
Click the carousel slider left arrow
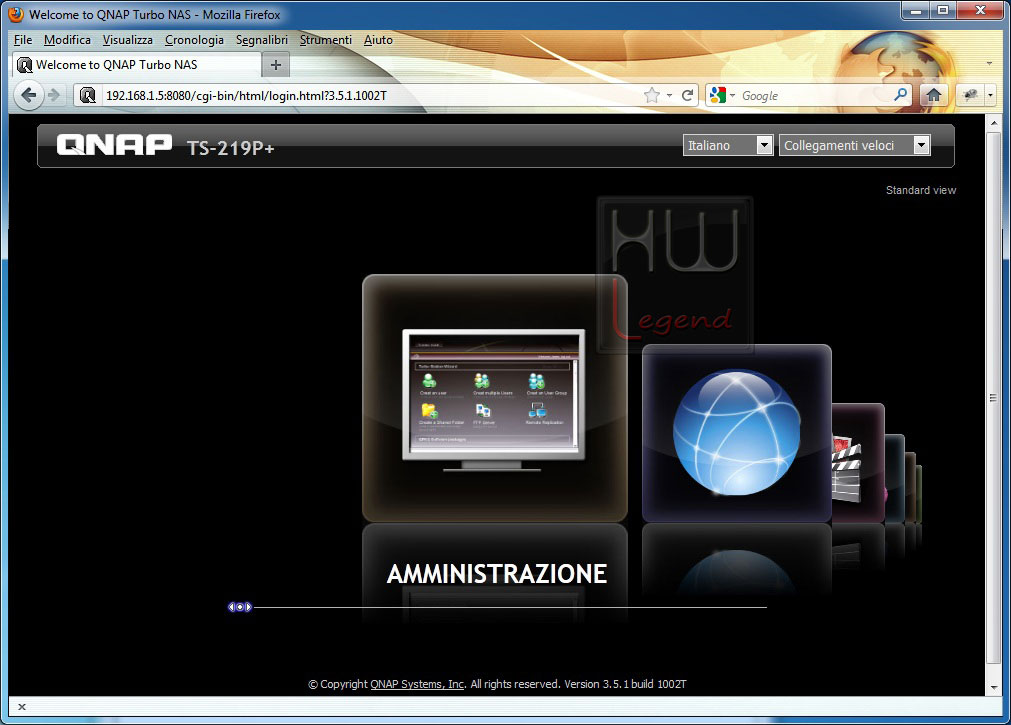(x=231, y=607)
